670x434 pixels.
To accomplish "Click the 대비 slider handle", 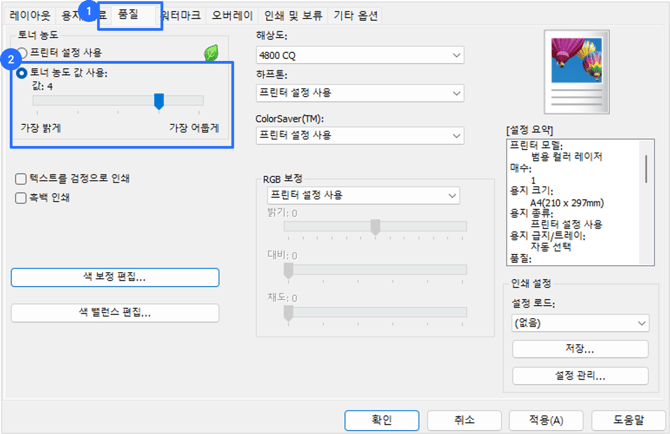I will click(x=288, y=271).
